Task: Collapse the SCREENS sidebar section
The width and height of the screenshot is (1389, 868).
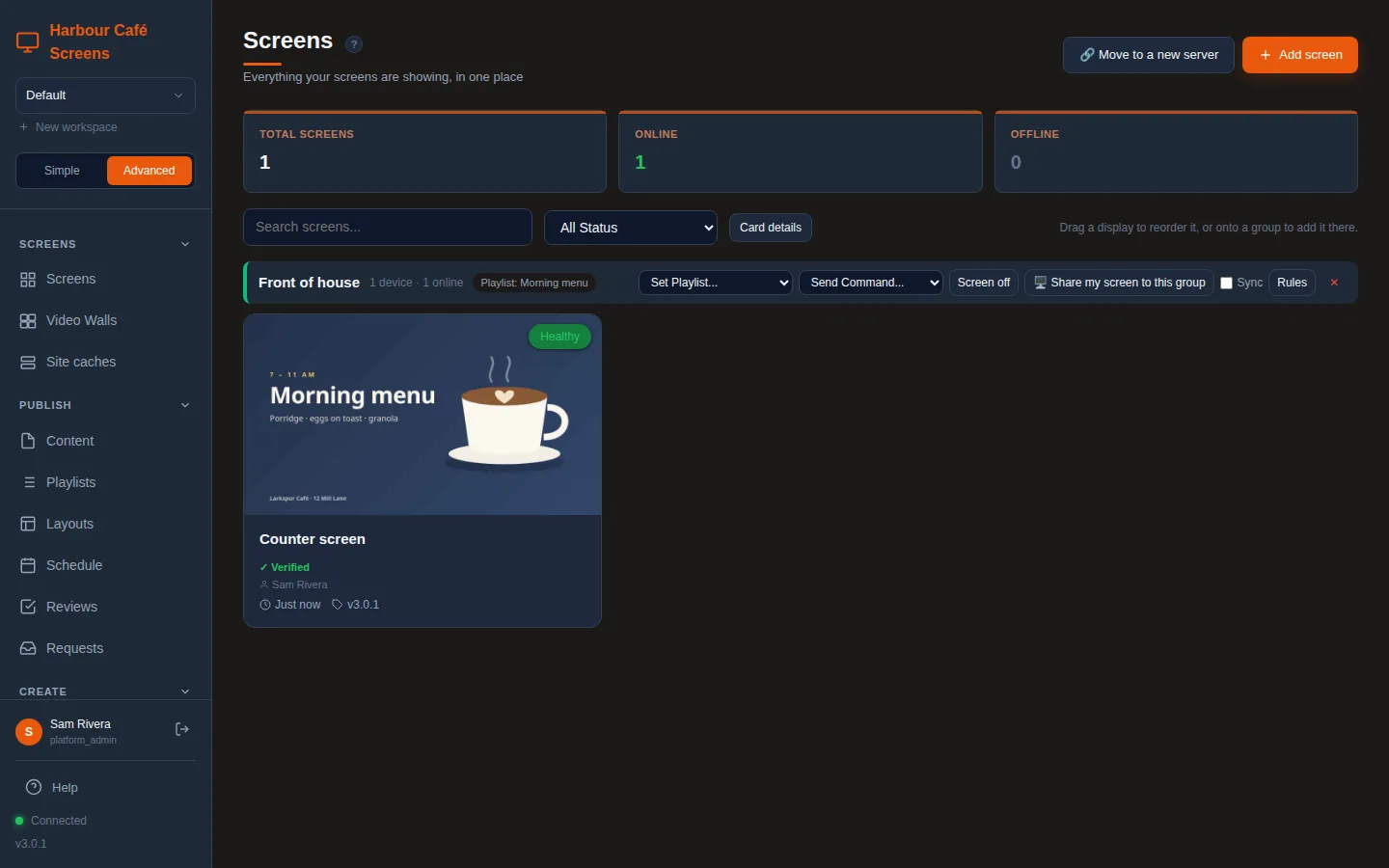Action: [185, 244]
